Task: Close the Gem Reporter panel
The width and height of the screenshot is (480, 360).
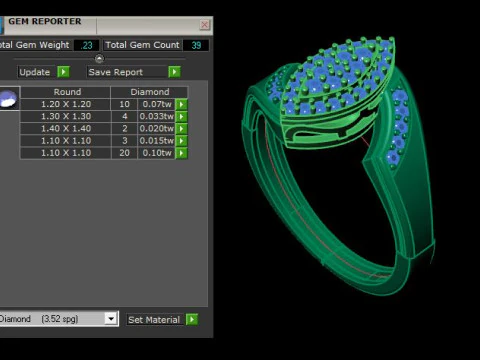Action: (x=204, y=25)
